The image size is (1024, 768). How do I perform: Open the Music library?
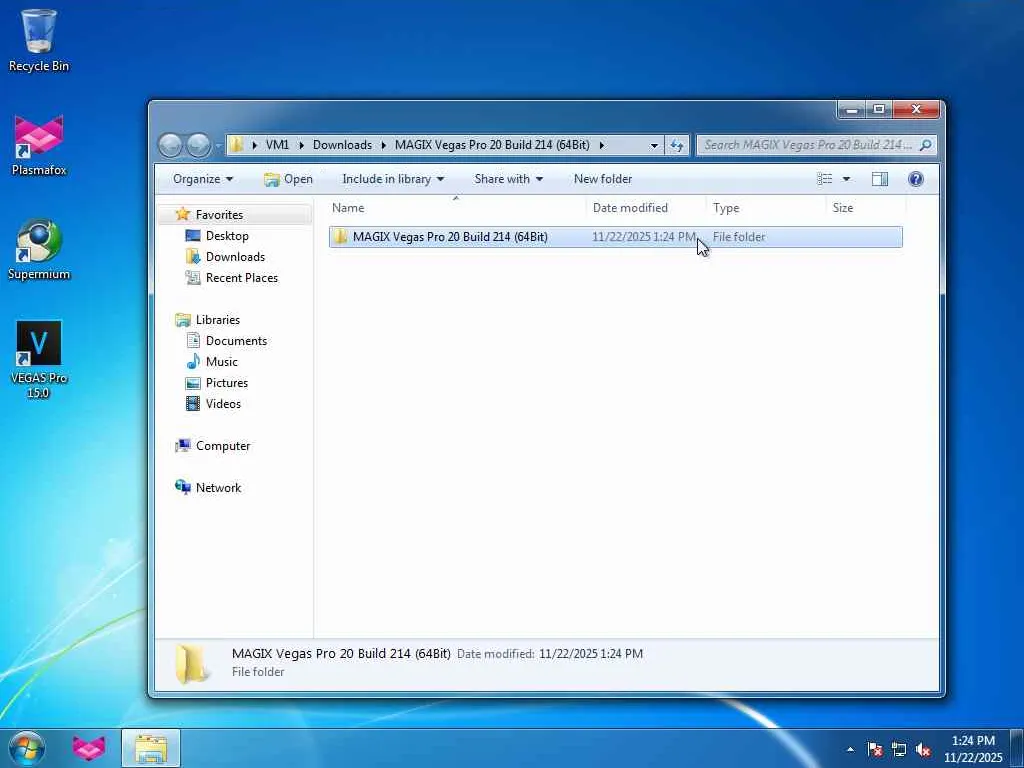221,361
